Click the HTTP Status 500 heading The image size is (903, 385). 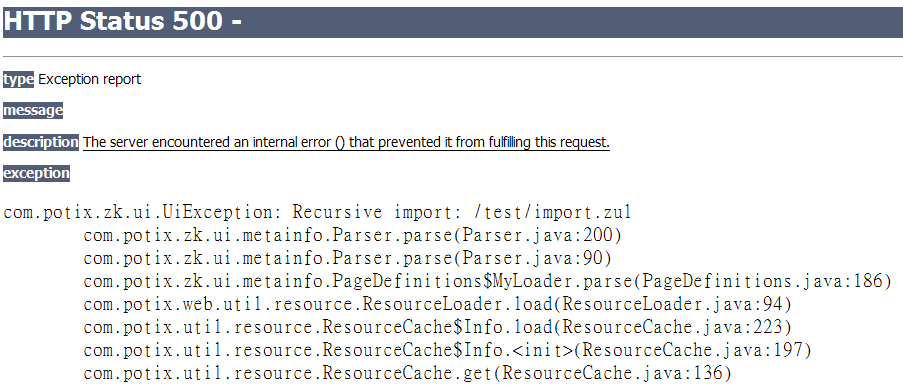point(122,22)
